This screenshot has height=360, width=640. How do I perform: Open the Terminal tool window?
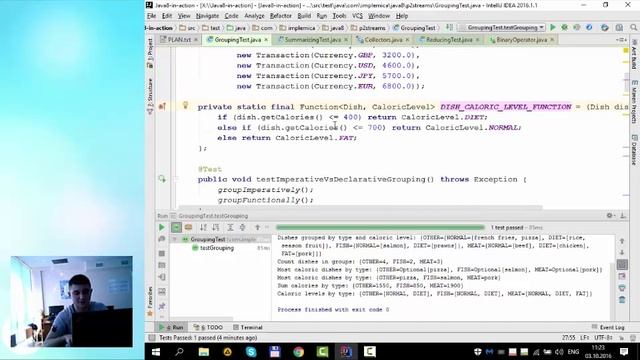(248, 327)
